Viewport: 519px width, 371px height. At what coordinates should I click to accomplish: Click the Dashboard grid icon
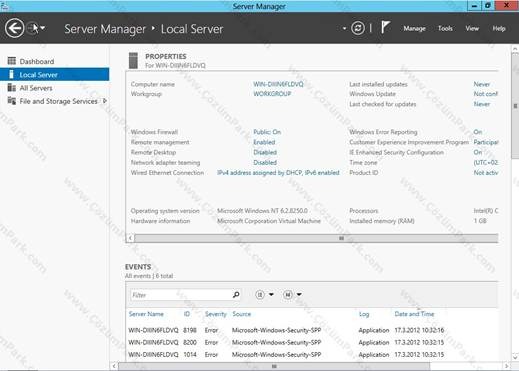click(x=12, y=61)
